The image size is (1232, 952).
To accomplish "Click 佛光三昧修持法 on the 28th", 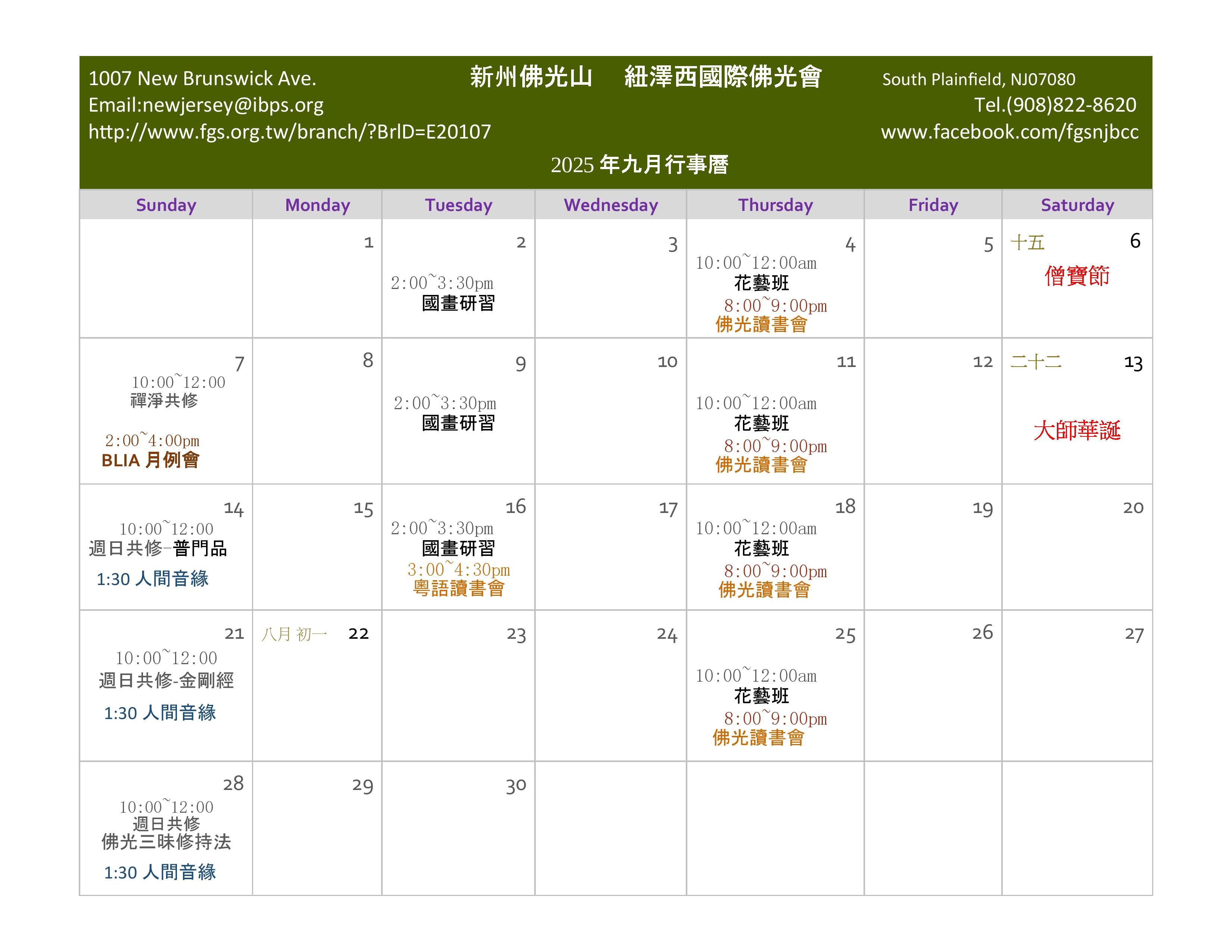I will pos(166,843).
